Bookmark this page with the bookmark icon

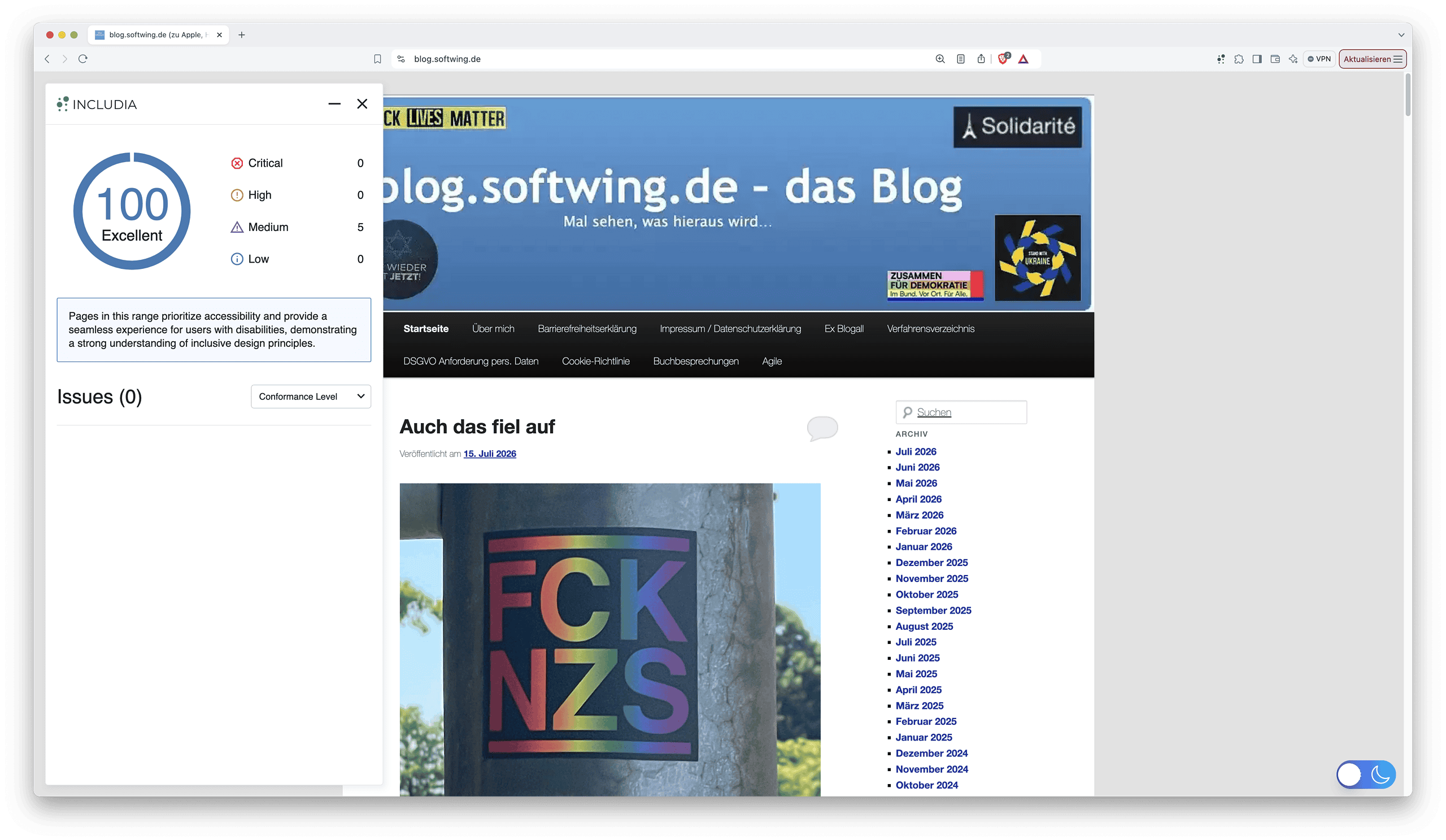tap(377, 59)
